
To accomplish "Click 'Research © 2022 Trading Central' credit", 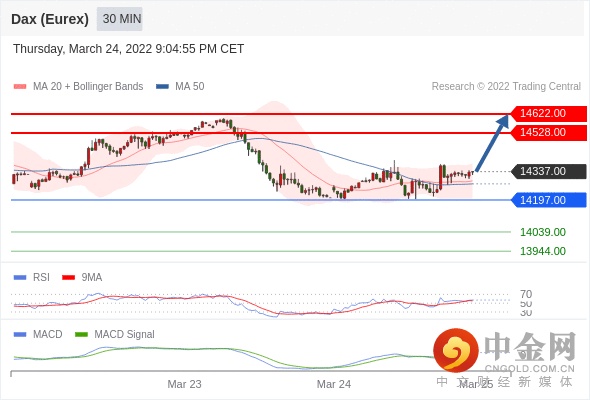I will click(x=506, y=87).
